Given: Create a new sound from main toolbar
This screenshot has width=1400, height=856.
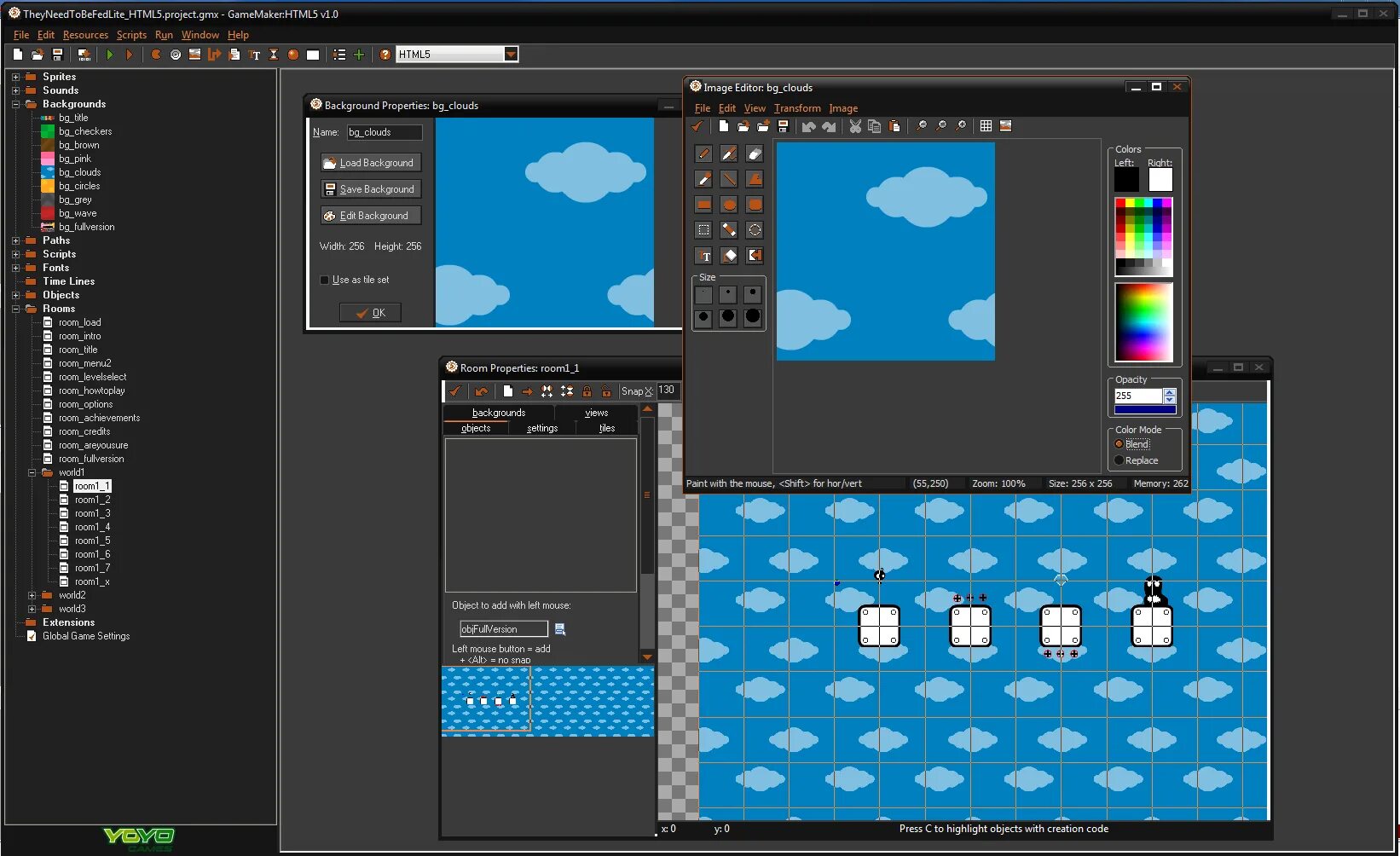Looking at the screenshot, I should coord(176,55).
